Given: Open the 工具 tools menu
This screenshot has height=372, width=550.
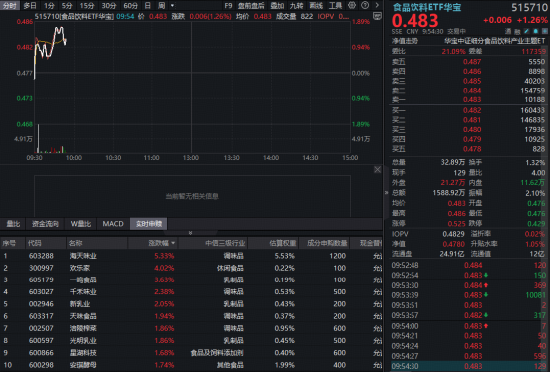Looking at the screenshot, I should pyautogui.click(x=335, y=6).
